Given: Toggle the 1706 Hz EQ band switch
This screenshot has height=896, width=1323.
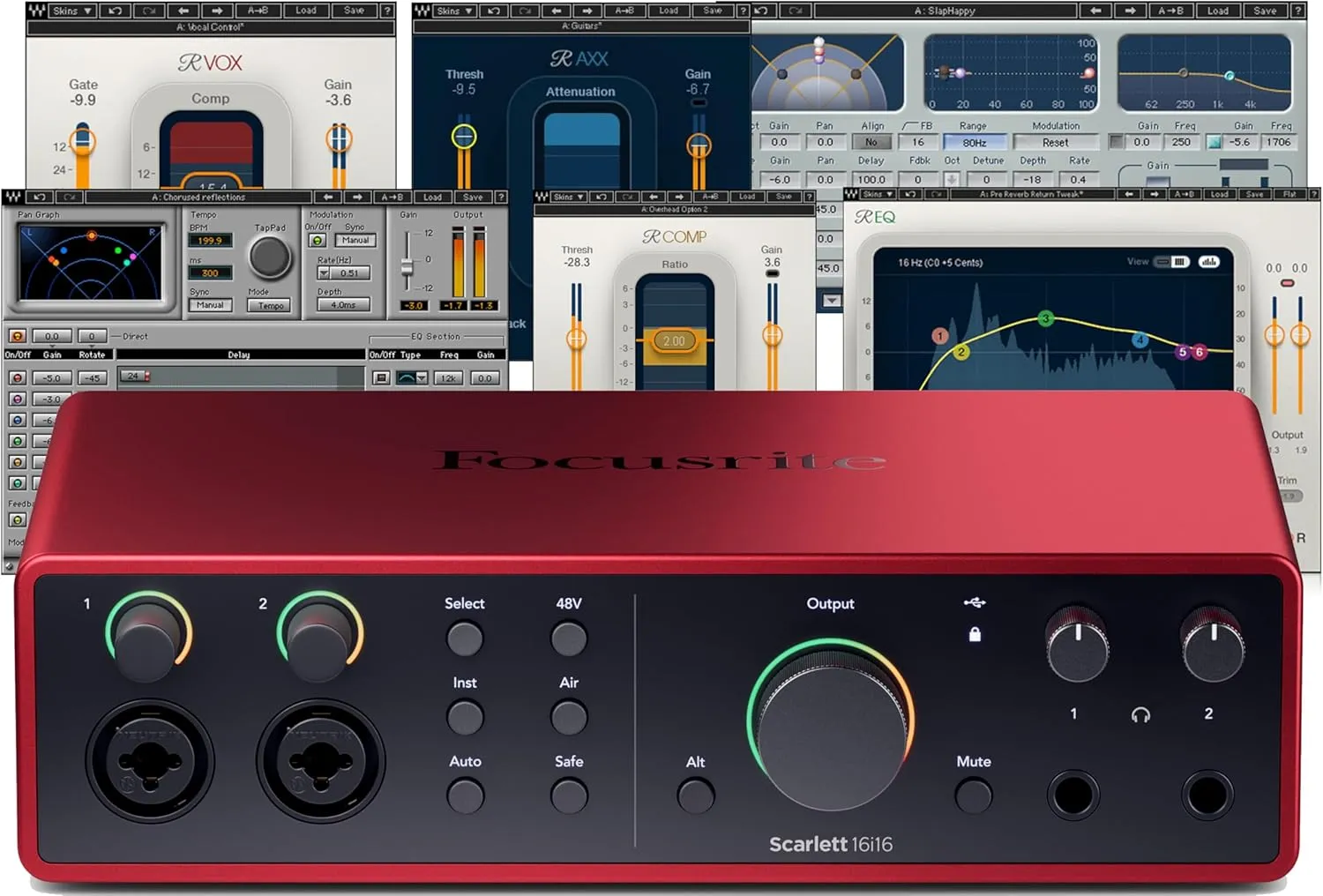Looking at the screenshot, I should point(1215,141).
